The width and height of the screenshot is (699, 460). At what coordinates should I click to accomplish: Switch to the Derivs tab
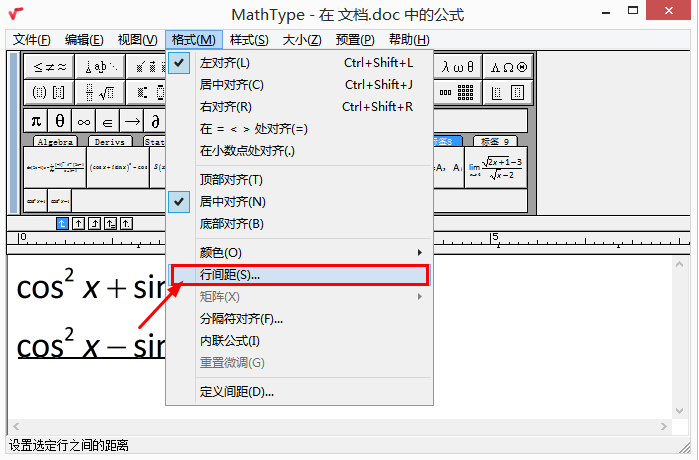click(x=110, y=141)
